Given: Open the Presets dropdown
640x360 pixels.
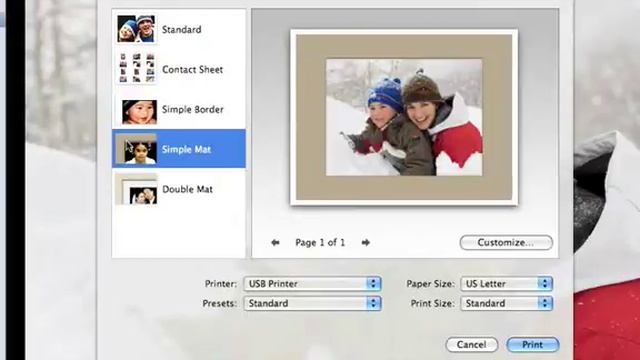Looking at the screenshot, I should [x=312, y=303].
